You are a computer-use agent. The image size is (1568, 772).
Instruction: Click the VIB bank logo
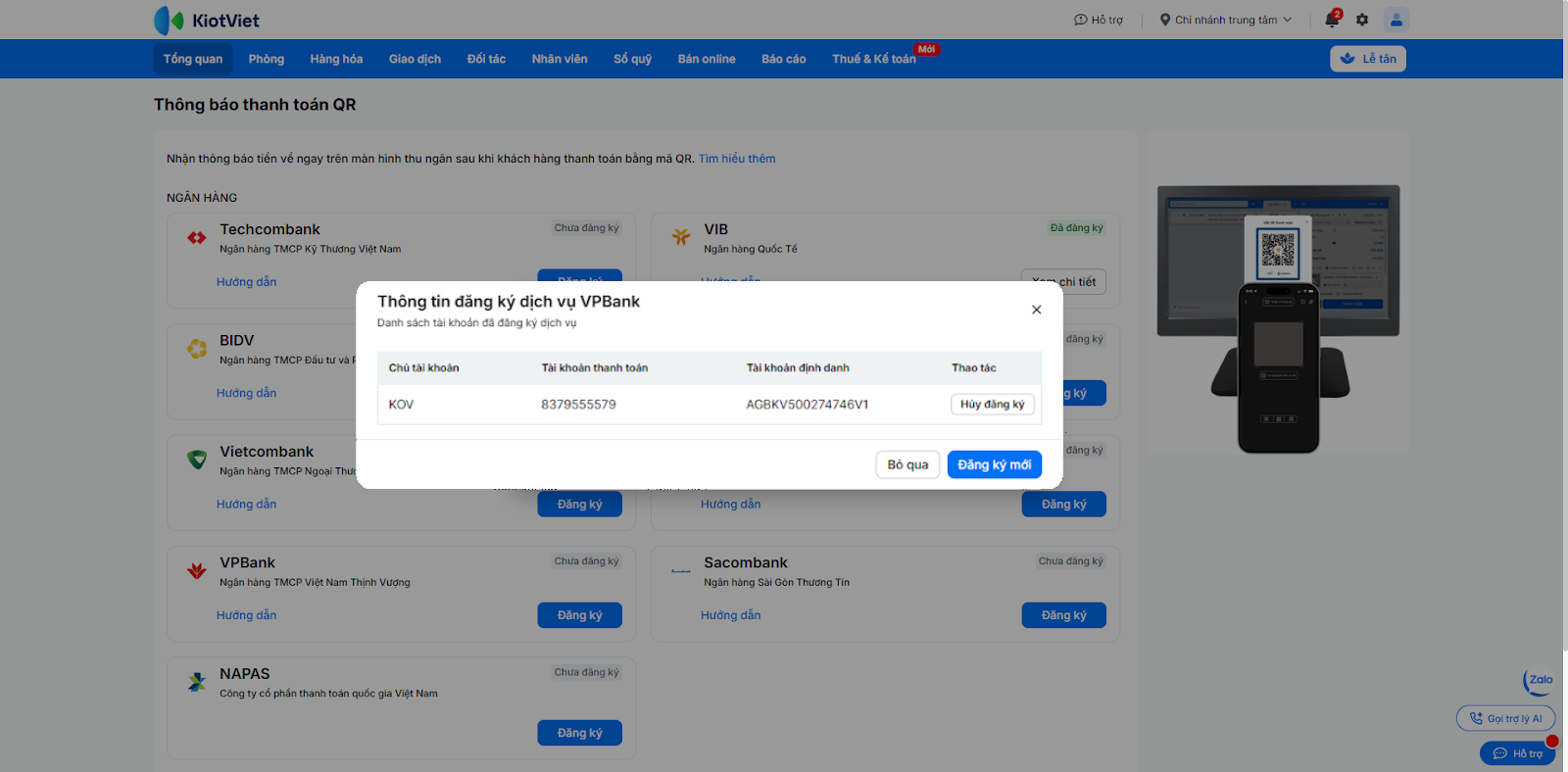[x=681, y=237]
